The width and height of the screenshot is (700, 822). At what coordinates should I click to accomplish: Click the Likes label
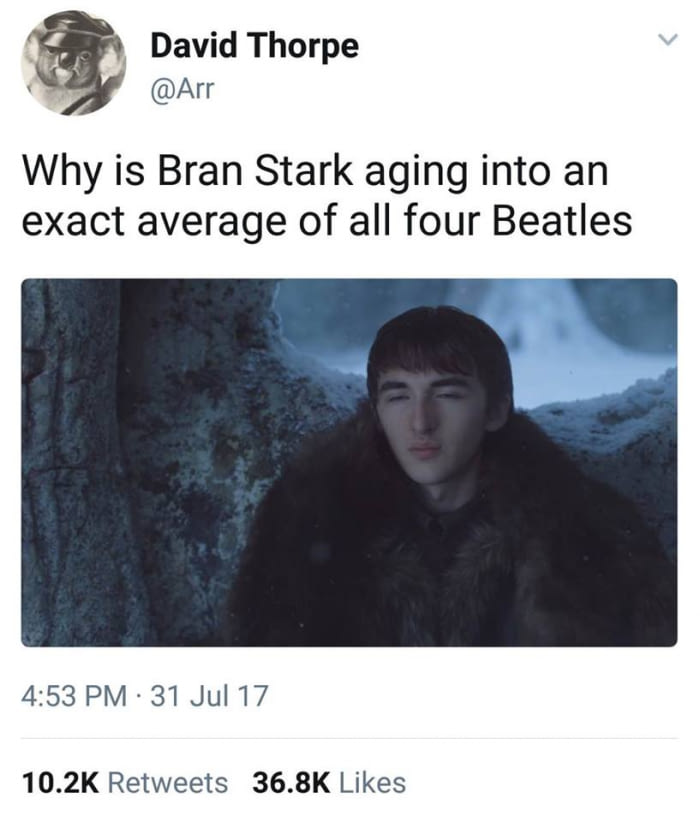[373, 783]
